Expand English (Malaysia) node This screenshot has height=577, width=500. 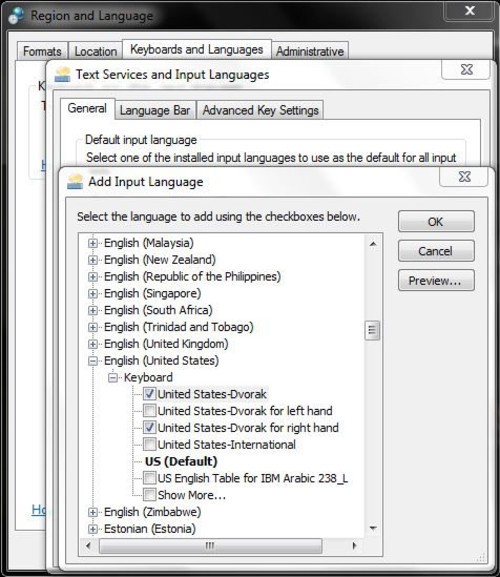(93, 243)
